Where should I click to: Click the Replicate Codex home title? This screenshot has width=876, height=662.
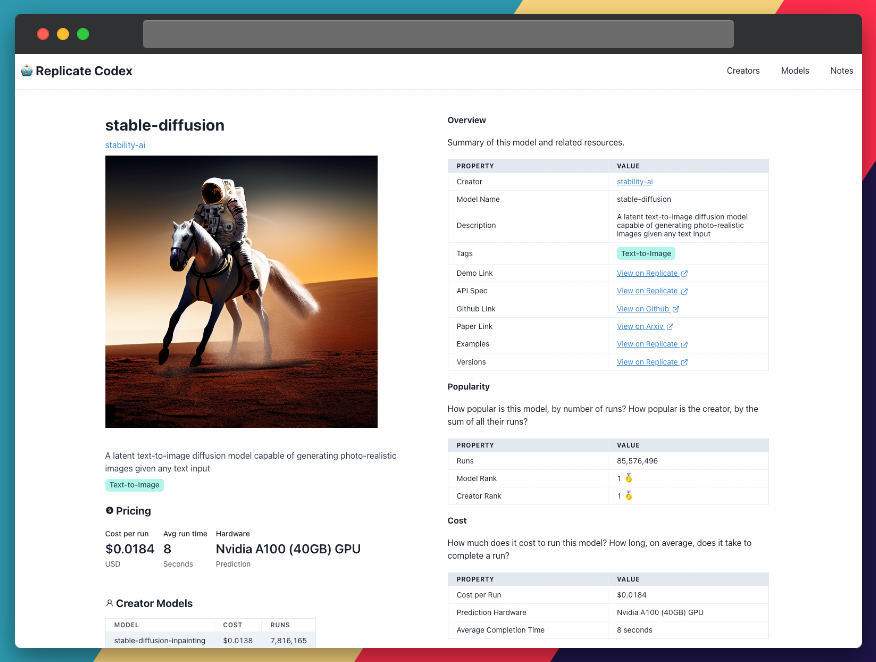[84, 71]
